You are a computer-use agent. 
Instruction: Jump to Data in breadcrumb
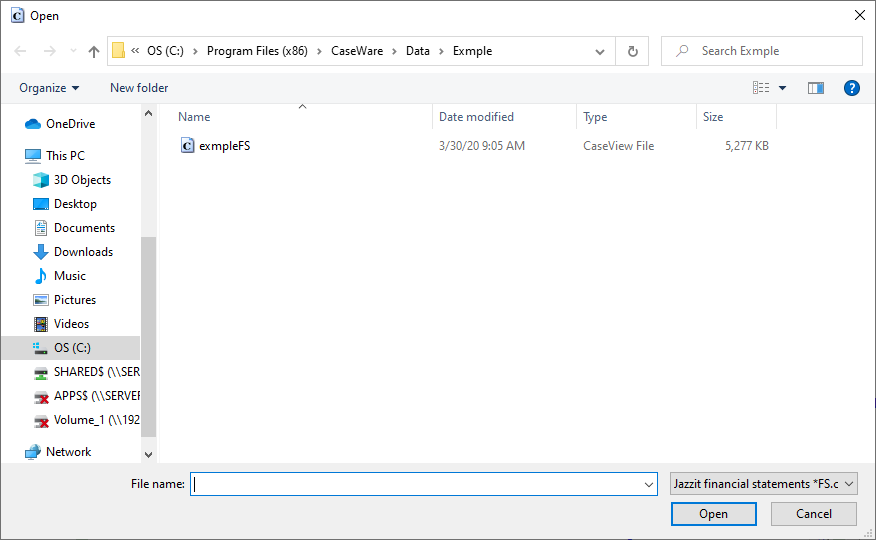click(418, 51)
